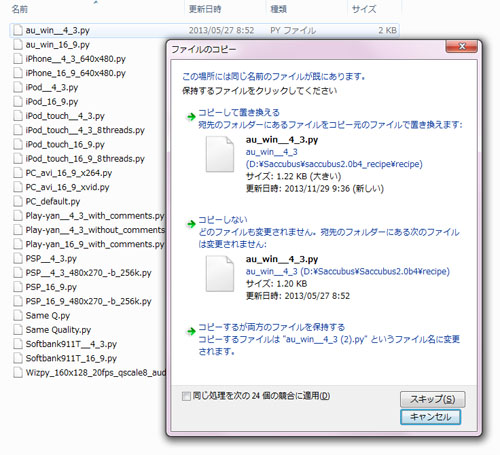Click the destination file thumbnail under コピーしない
500x455 pixels.
220,274
